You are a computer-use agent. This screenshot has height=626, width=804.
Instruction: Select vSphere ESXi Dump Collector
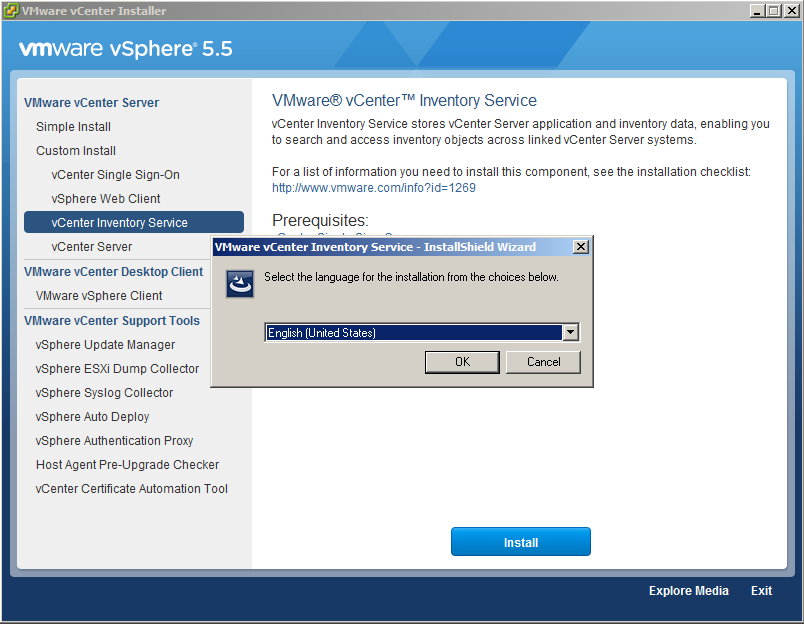pyautogui.click(x=117, y=369)
